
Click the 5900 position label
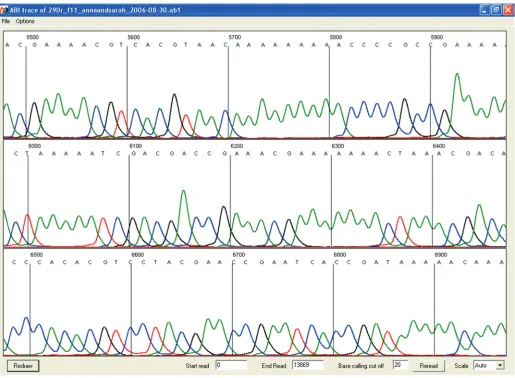[437, 37]
